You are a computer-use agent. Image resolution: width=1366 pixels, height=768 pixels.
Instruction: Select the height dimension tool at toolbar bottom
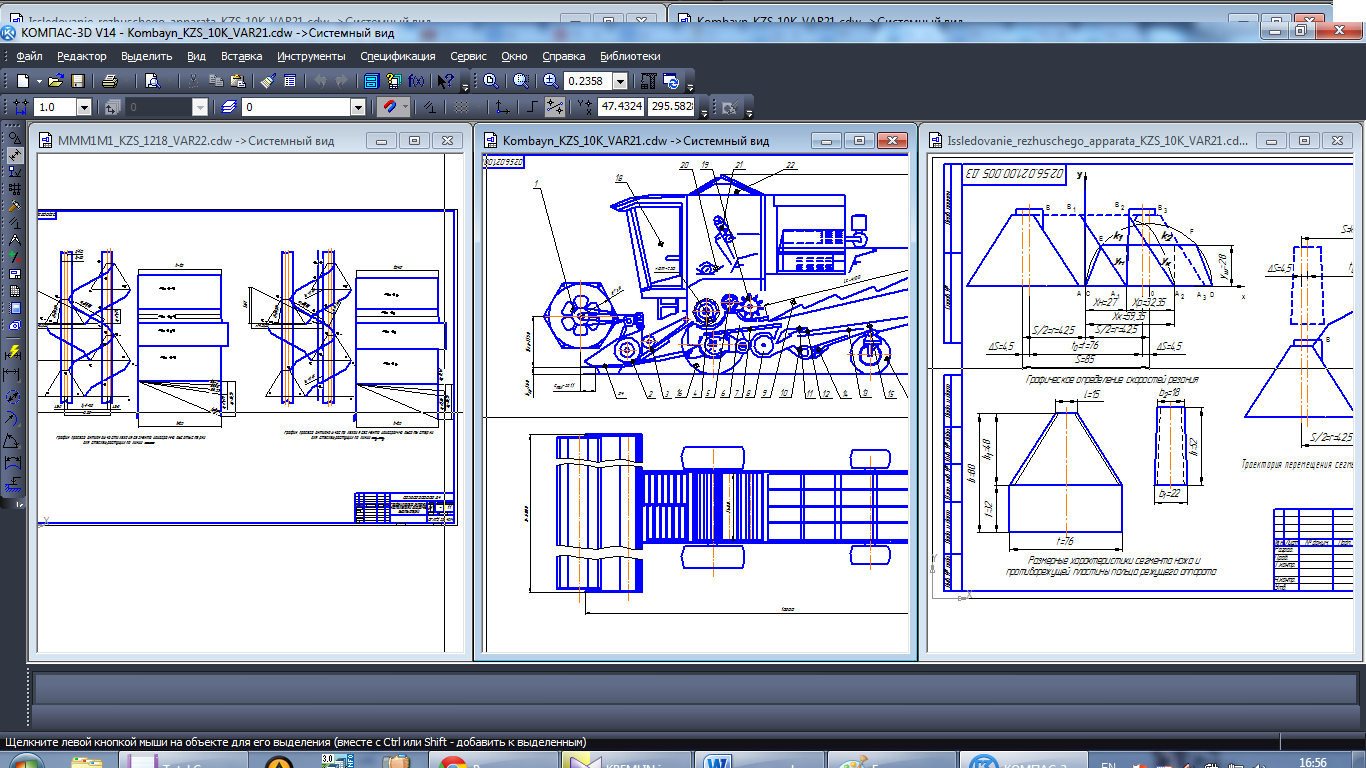click(x=15, y=486)
